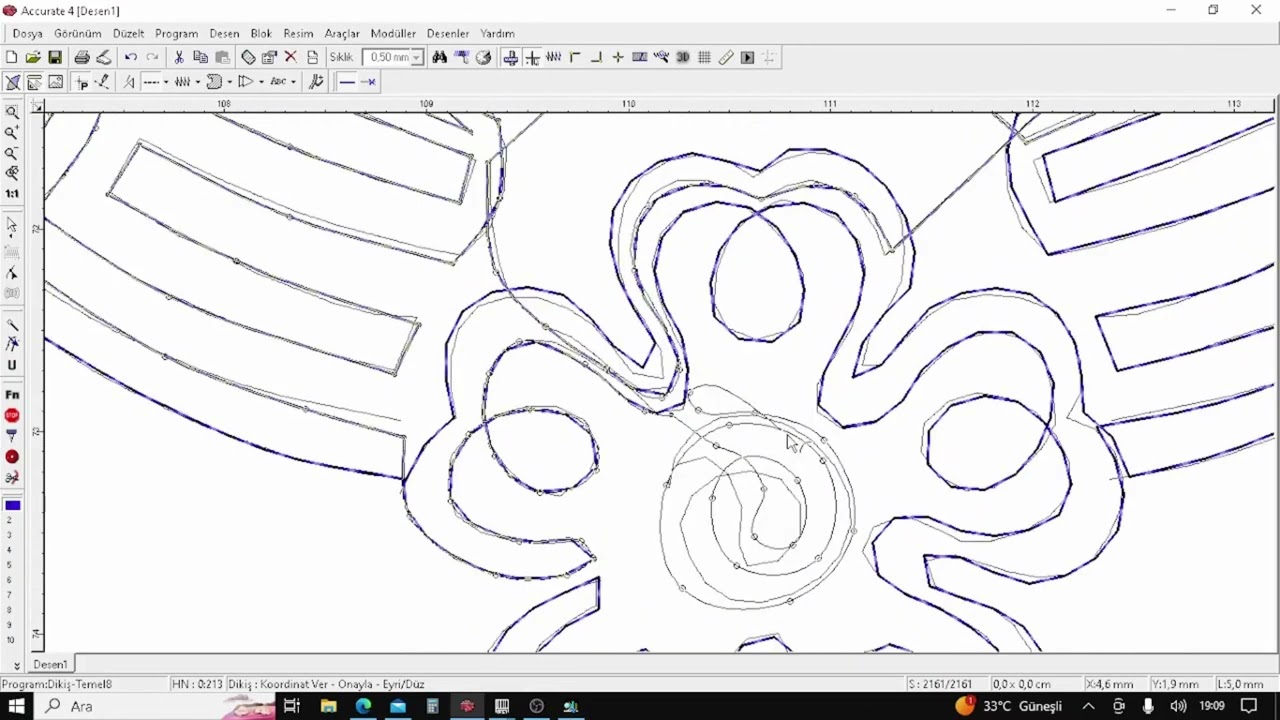Open File Explorer from the taskbar

click(x=328, y=706)
